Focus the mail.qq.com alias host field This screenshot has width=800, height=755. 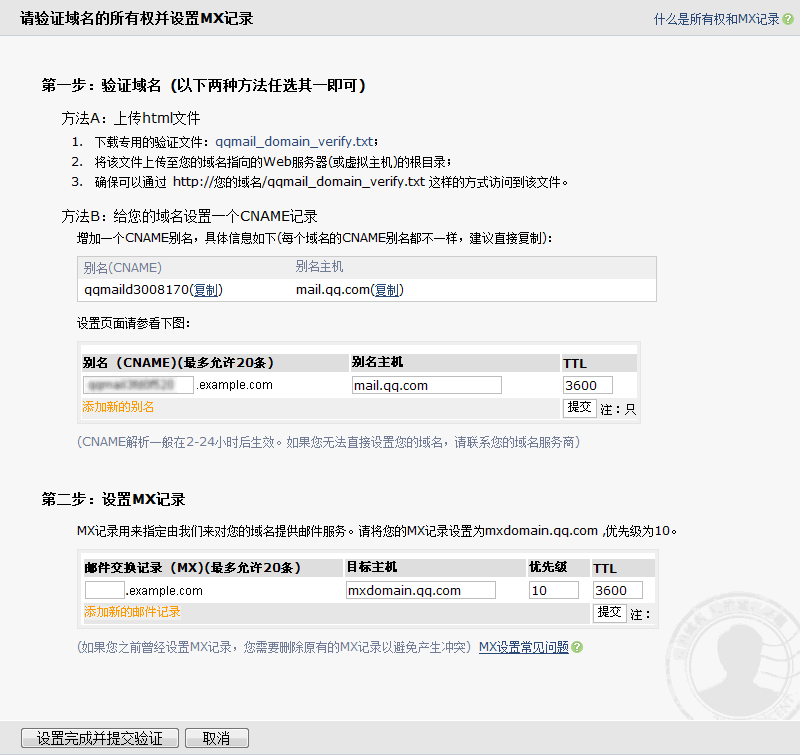(x=426, y=385)
